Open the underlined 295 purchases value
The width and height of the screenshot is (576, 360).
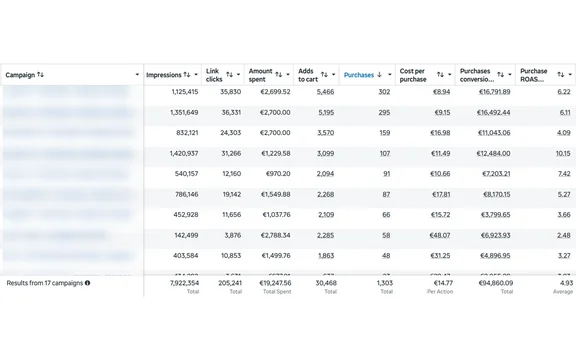click(384, 112)
